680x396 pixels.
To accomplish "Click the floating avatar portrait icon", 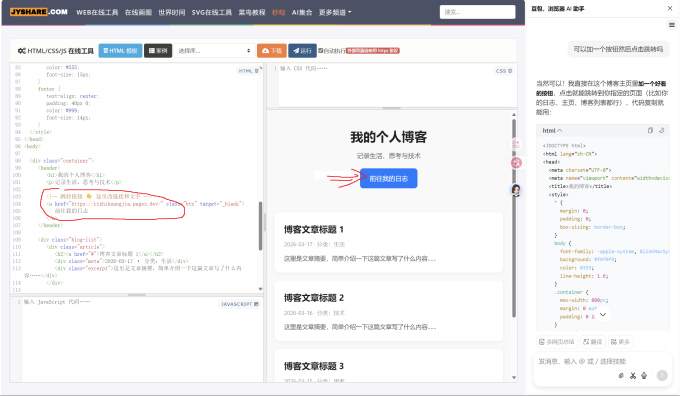I will [x=516, y=190].
